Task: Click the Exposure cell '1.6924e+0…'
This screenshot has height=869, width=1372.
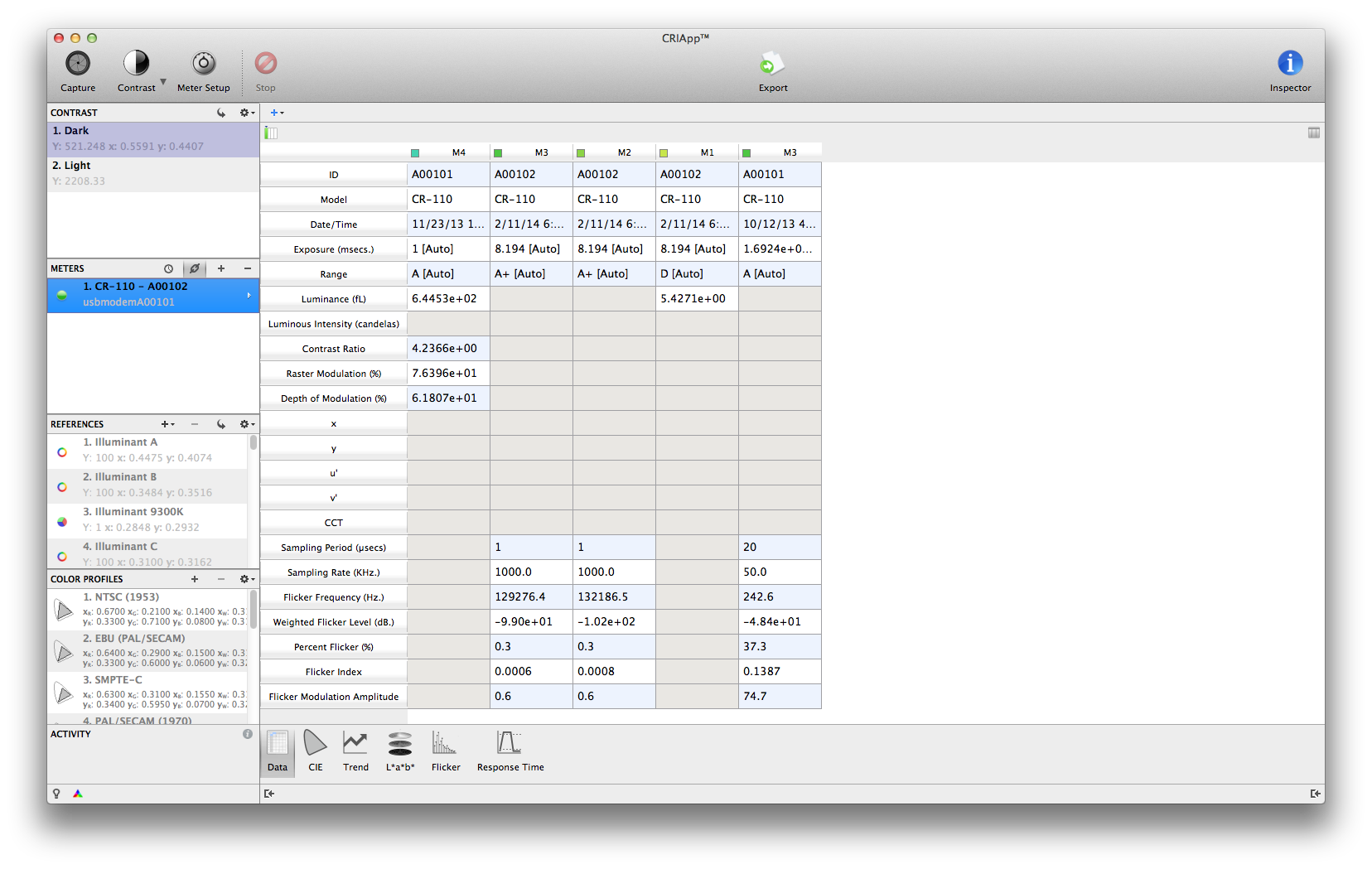Action: (780, 249)
